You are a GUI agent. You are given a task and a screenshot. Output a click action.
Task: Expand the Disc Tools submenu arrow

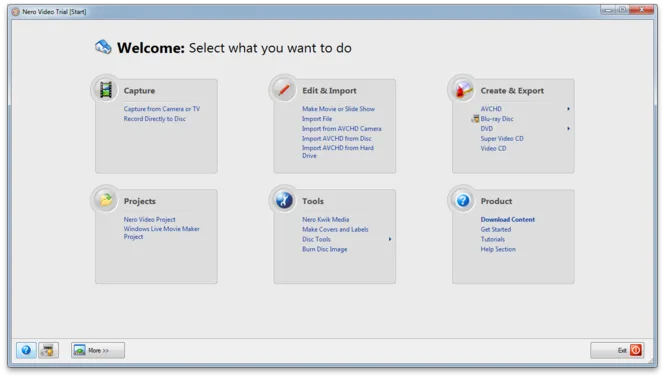click(x=390, y=239)
